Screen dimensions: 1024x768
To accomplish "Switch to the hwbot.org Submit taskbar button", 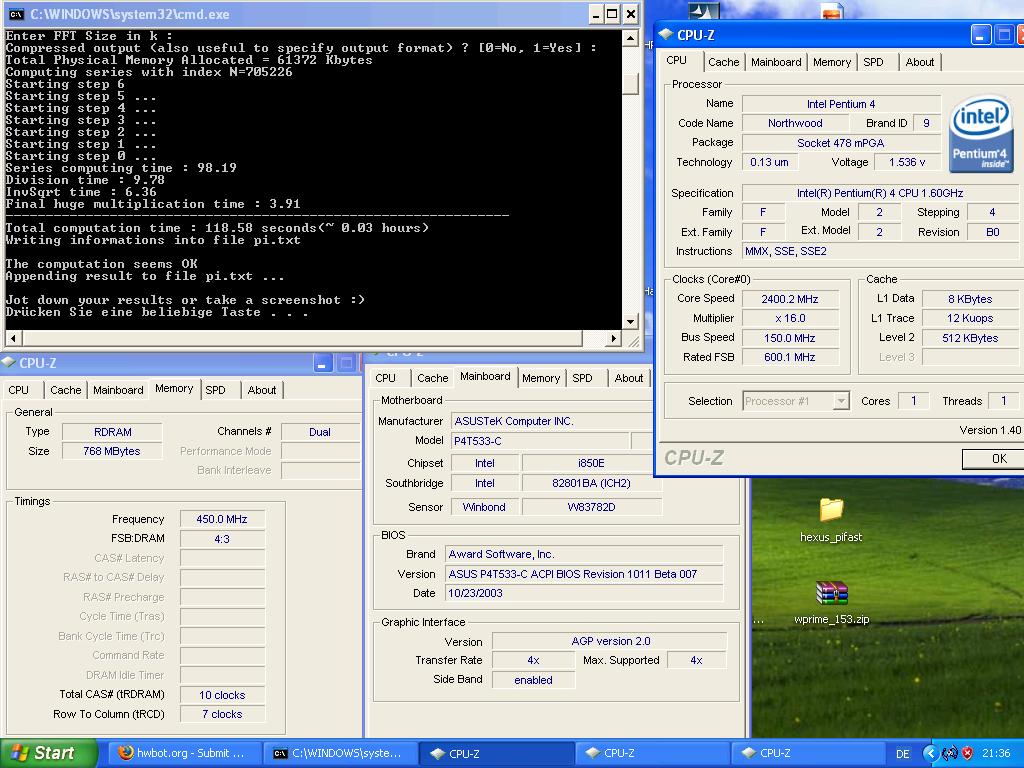I will coord(183,753).
